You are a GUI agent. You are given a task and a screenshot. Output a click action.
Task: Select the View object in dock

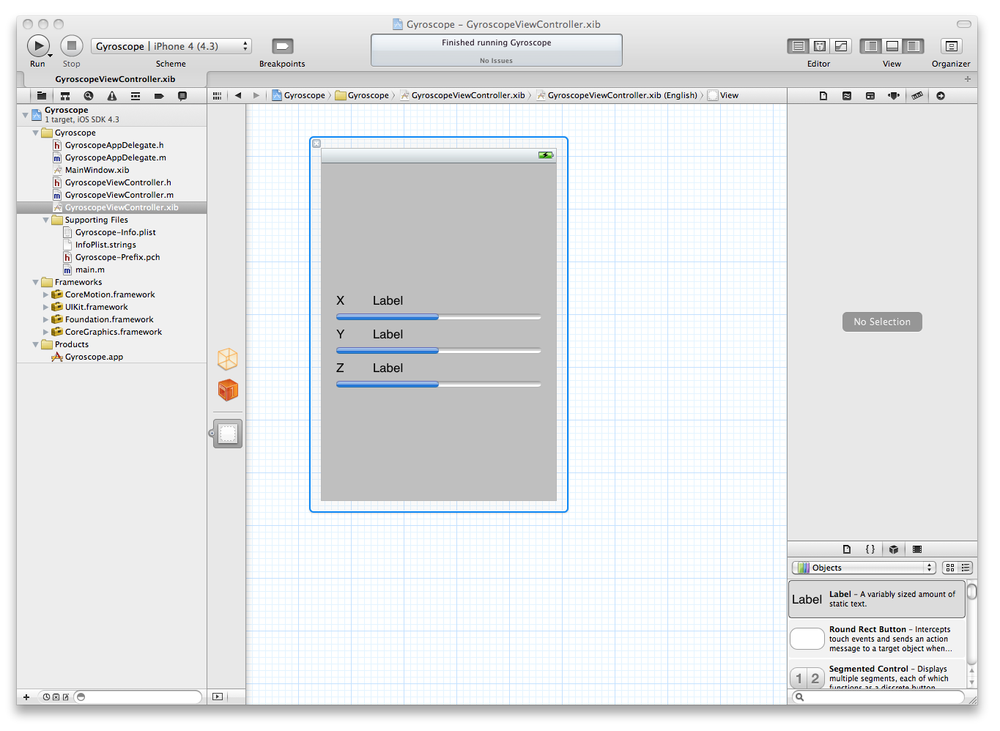pyautogui.click(x=228, y=434)
